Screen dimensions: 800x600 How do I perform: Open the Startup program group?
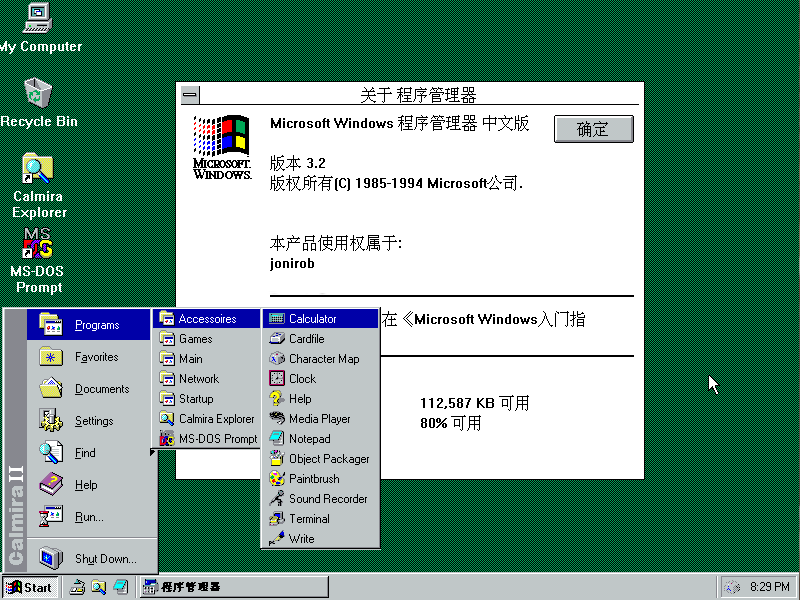click(207, 398)
